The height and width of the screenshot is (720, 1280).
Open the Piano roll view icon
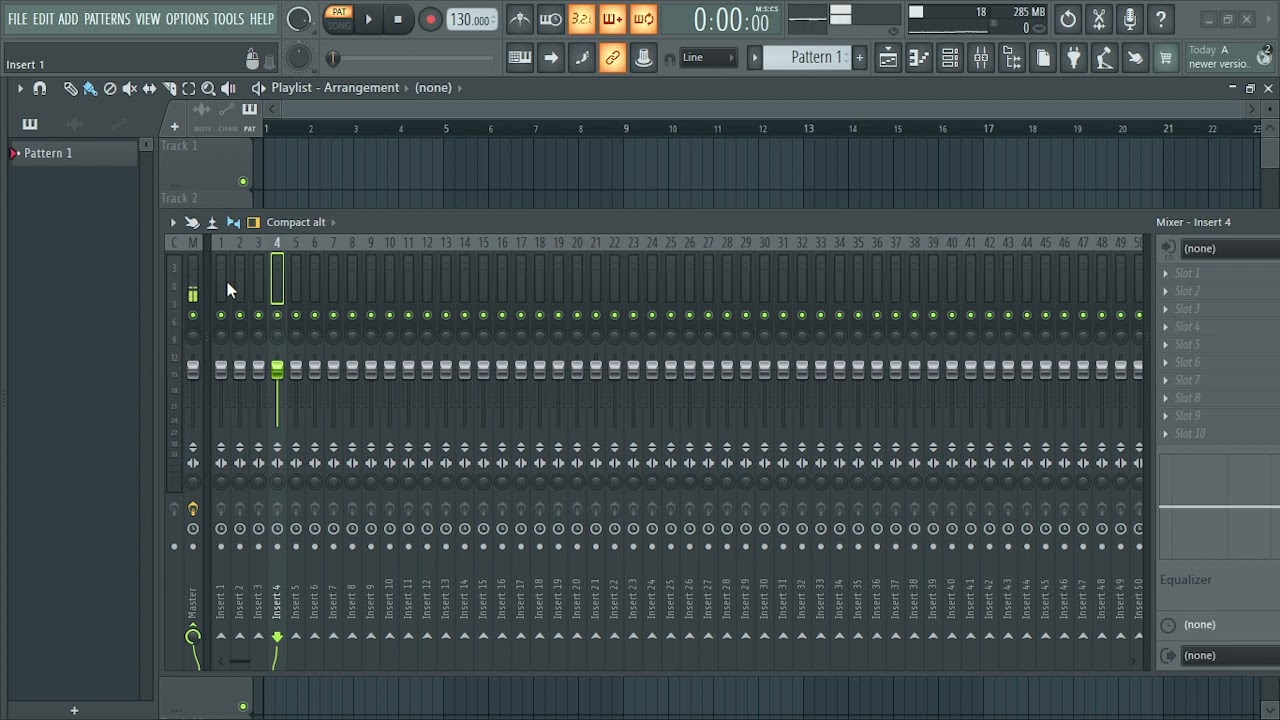tap(919, 58)
